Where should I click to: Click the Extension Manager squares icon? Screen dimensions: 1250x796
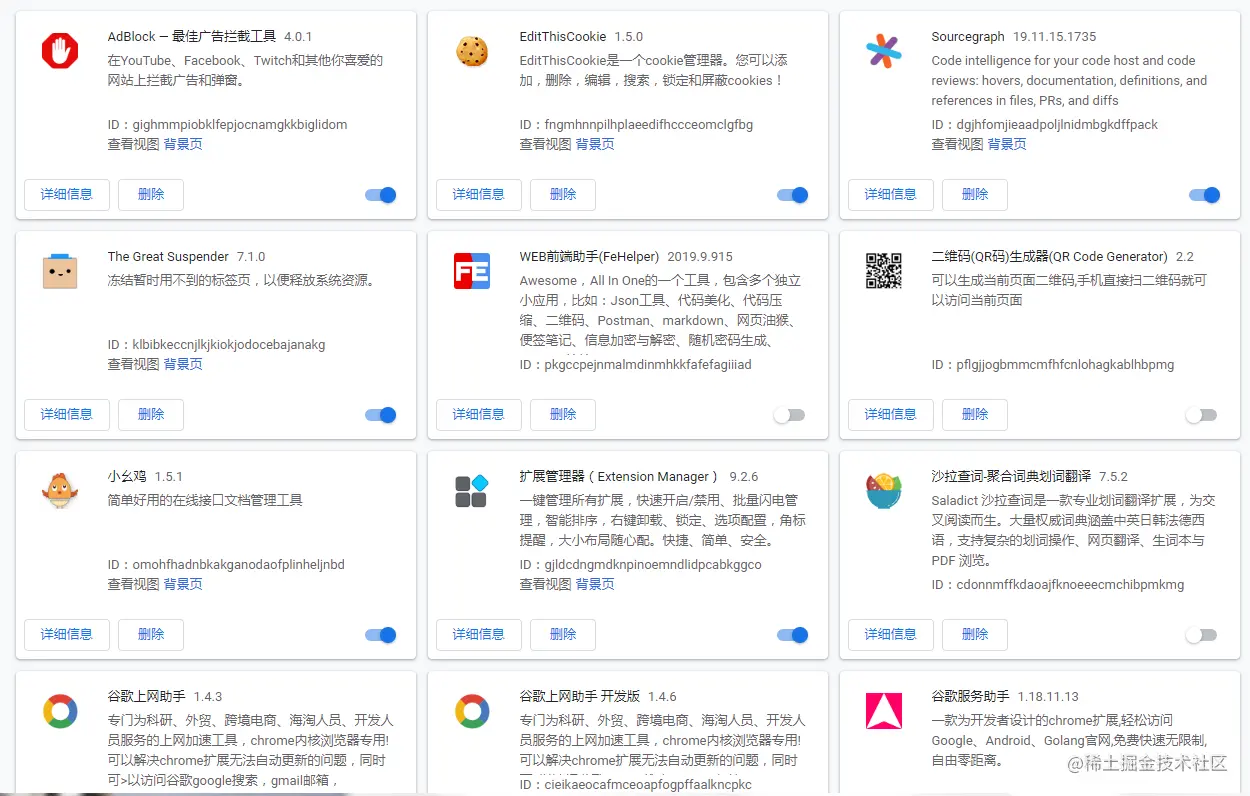pos(472,491)
